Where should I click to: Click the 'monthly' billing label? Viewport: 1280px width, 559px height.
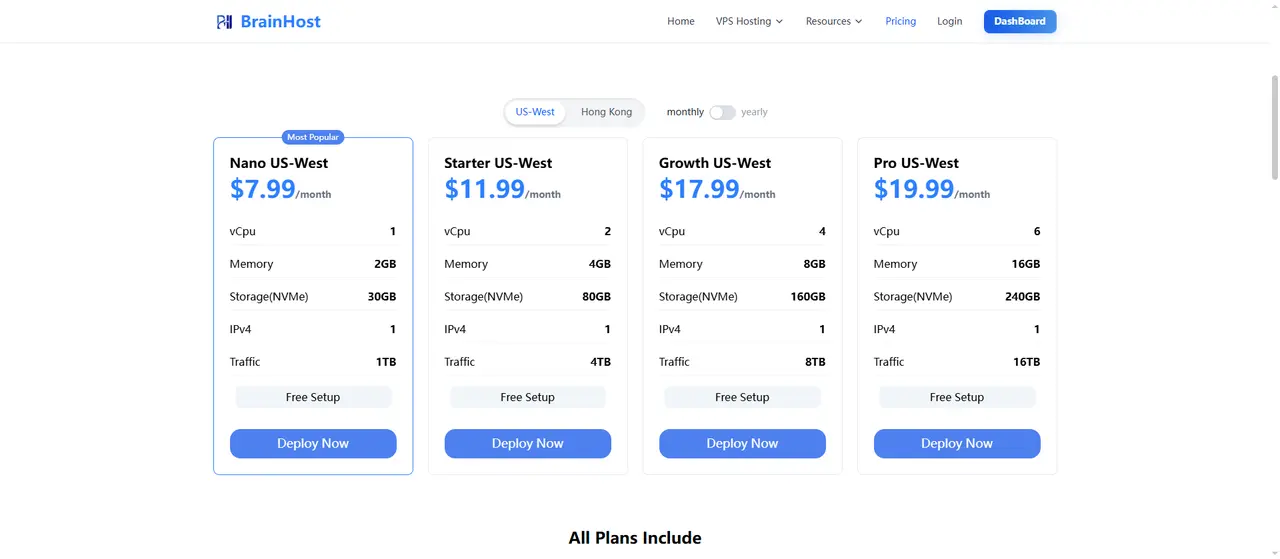(685, 112)
